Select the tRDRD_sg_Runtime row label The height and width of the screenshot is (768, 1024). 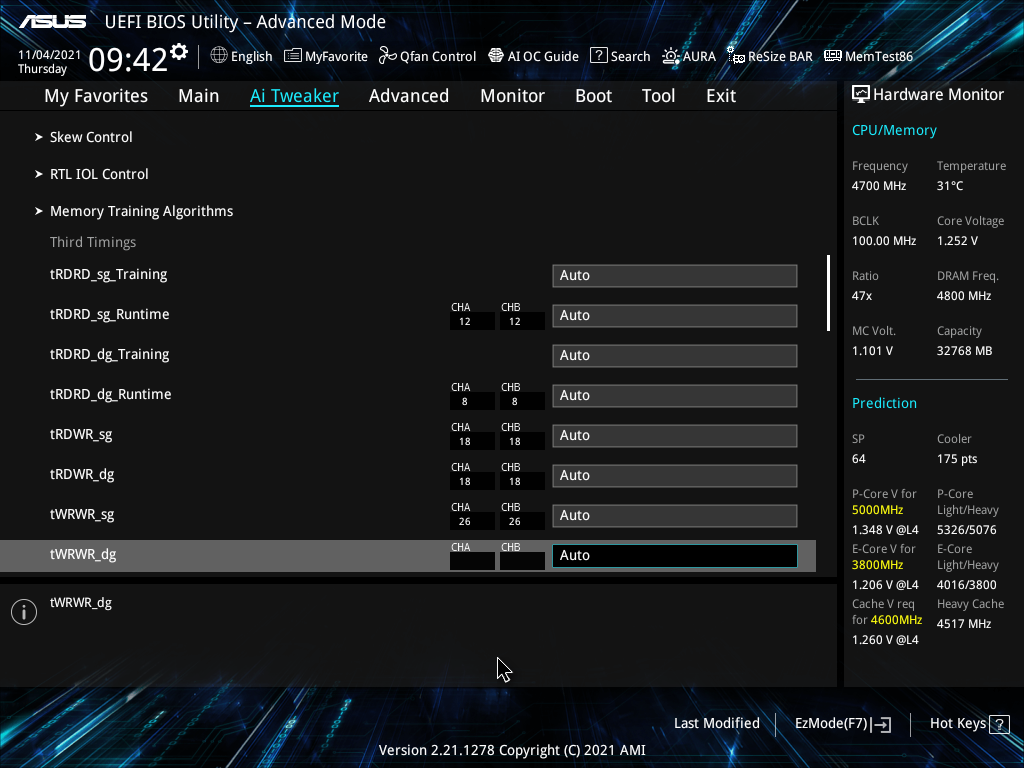[x=109, y=315]
